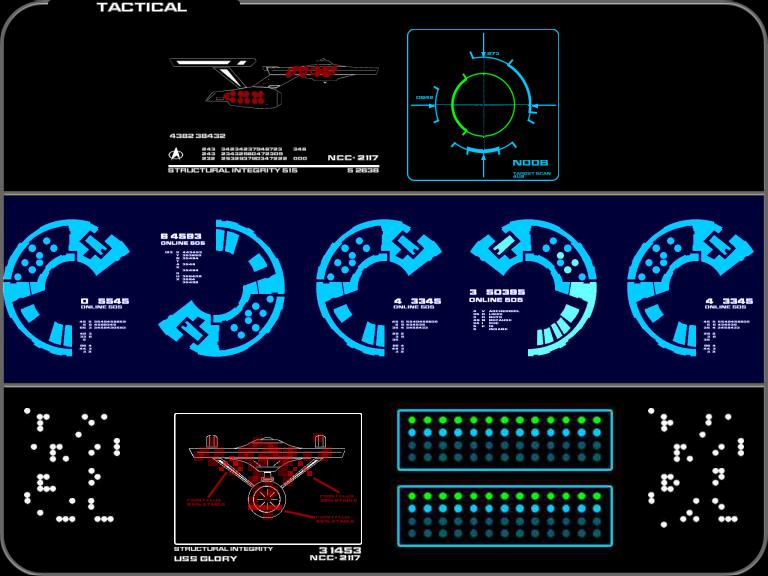Click the middle deck ring labeled 4 3345

(379, 288)
